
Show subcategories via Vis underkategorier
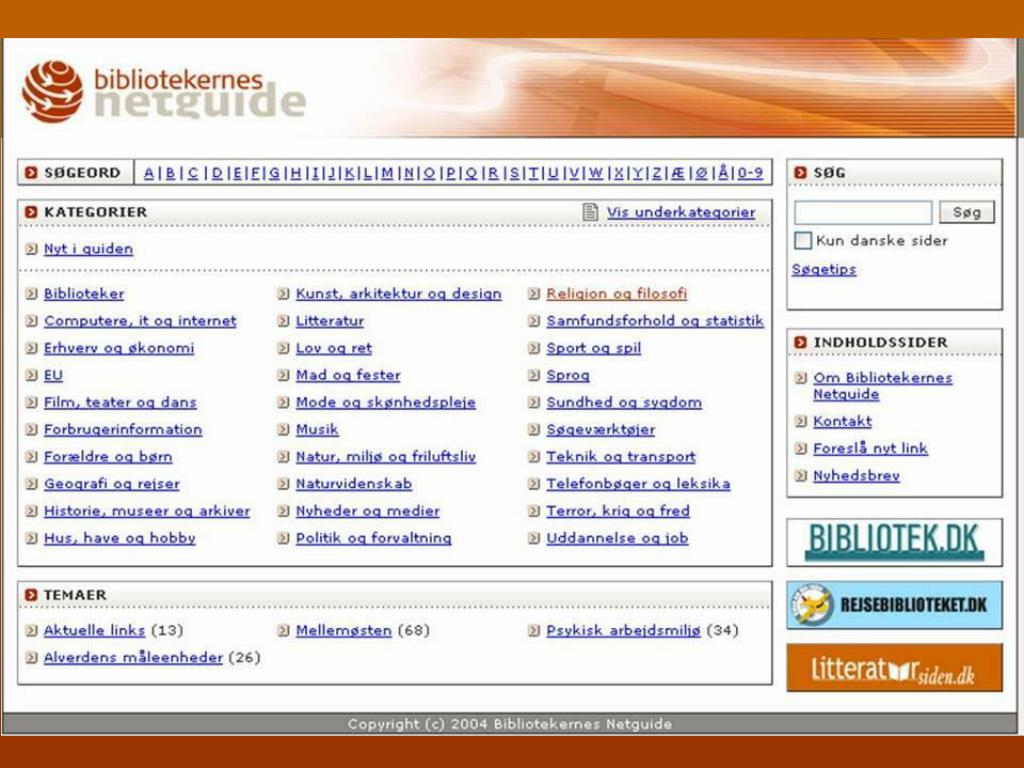(x=680, y=212)
